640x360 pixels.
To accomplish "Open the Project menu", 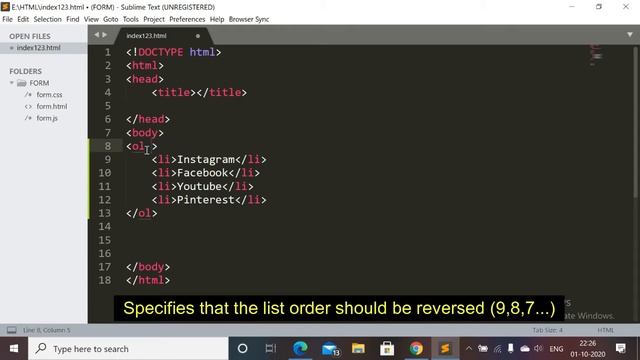I will pyautogui.click(x=154, y=19).
